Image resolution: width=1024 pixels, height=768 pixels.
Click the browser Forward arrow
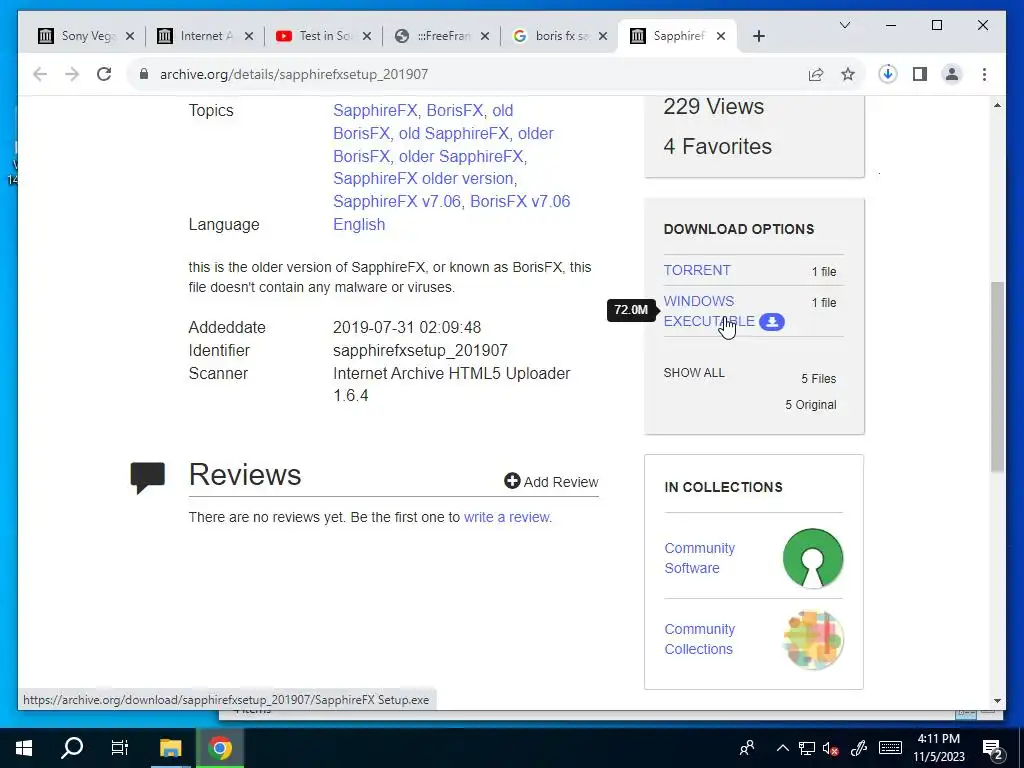click(72, 74)
